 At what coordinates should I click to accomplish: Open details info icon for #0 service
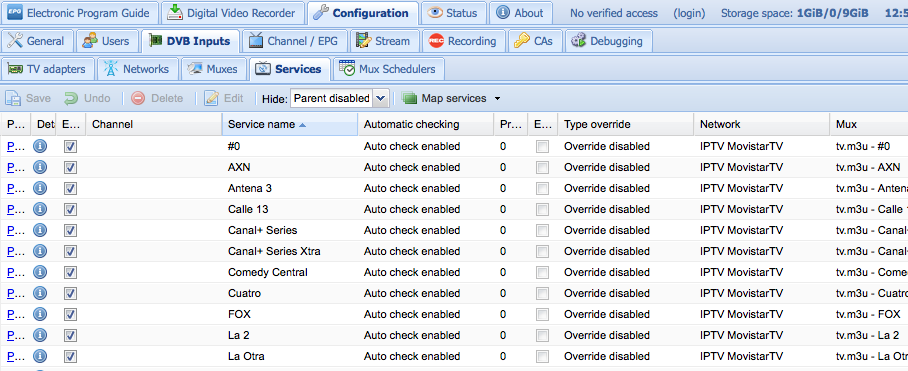tap(40, 146)
